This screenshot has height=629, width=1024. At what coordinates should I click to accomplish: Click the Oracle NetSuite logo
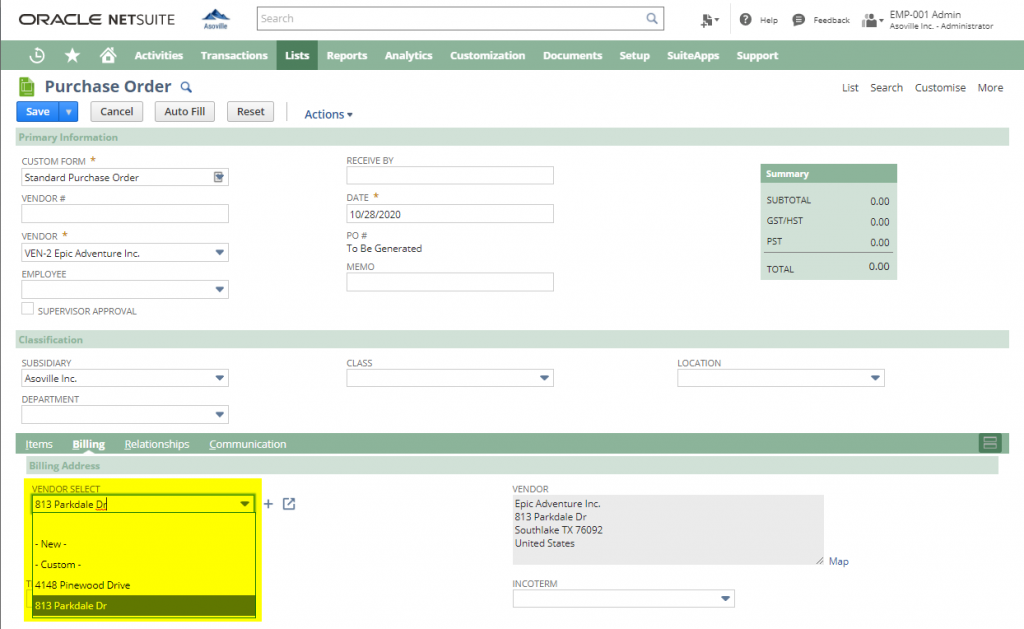pos(97,19)
